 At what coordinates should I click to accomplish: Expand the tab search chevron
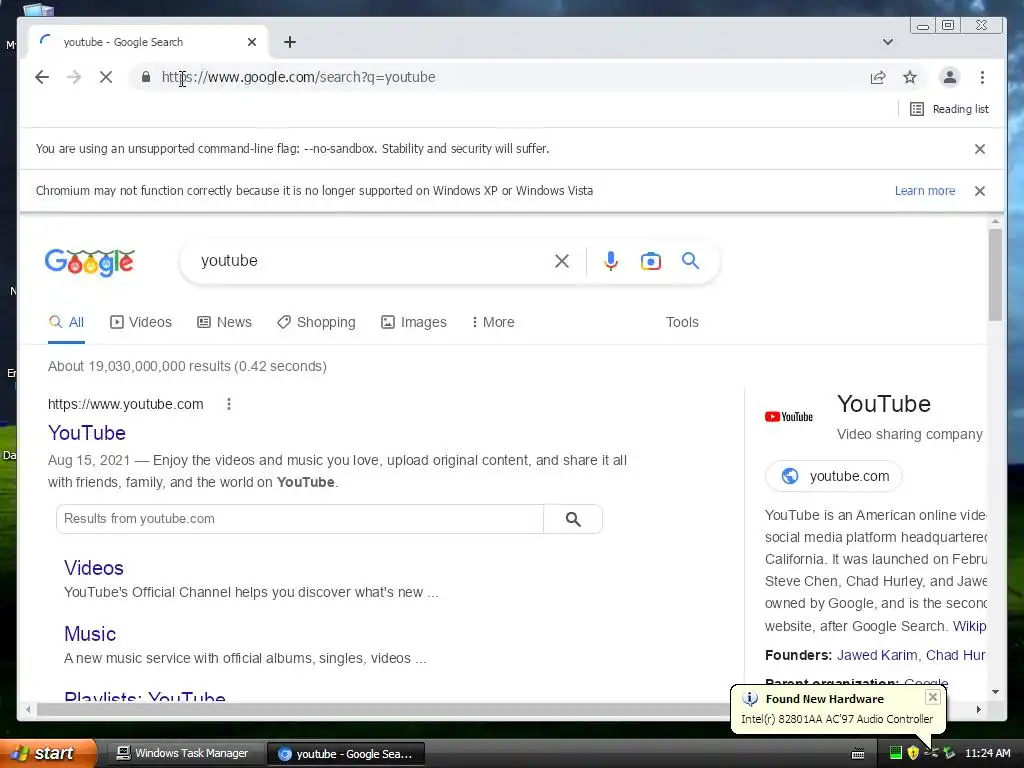click(x=888, y=42)
